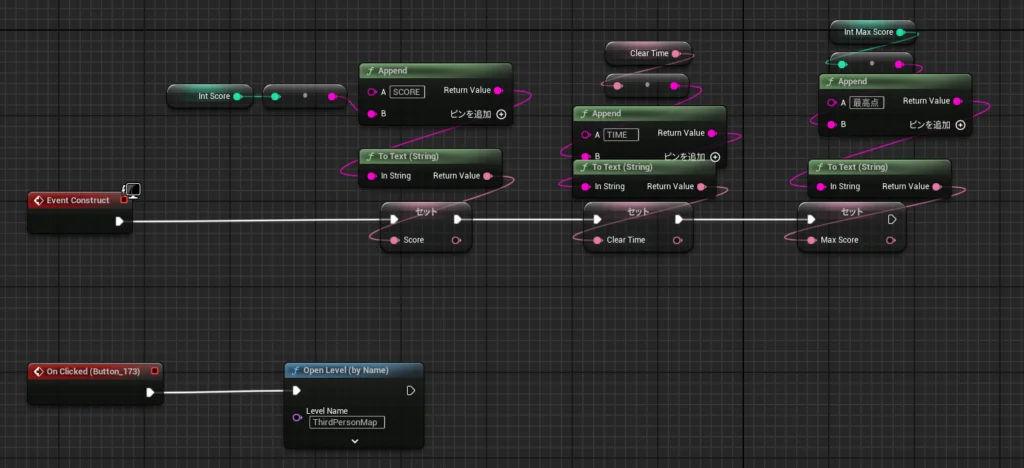The height and width of the screenshot is (468, 1024).
Task: Click the exec output pin on Open Level node
Action: point(410,391)
